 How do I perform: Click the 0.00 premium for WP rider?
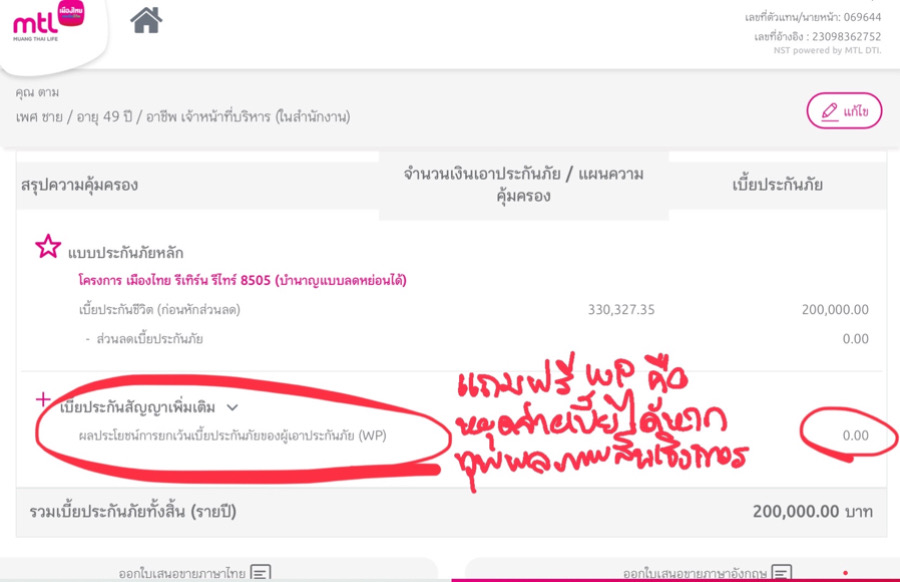click(x=854, y=436)
